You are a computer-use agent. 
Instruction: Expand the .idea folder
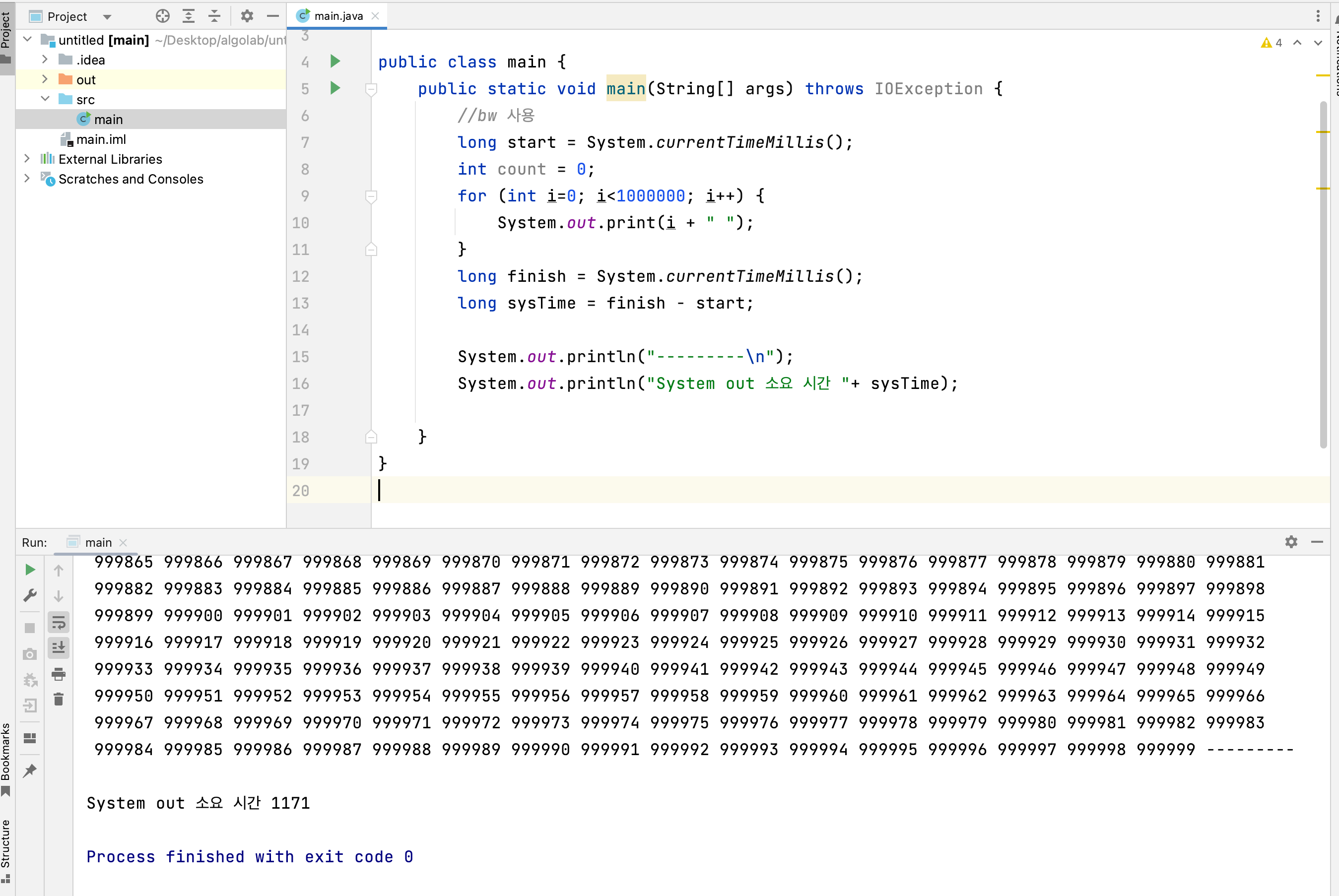pos(45,60)
